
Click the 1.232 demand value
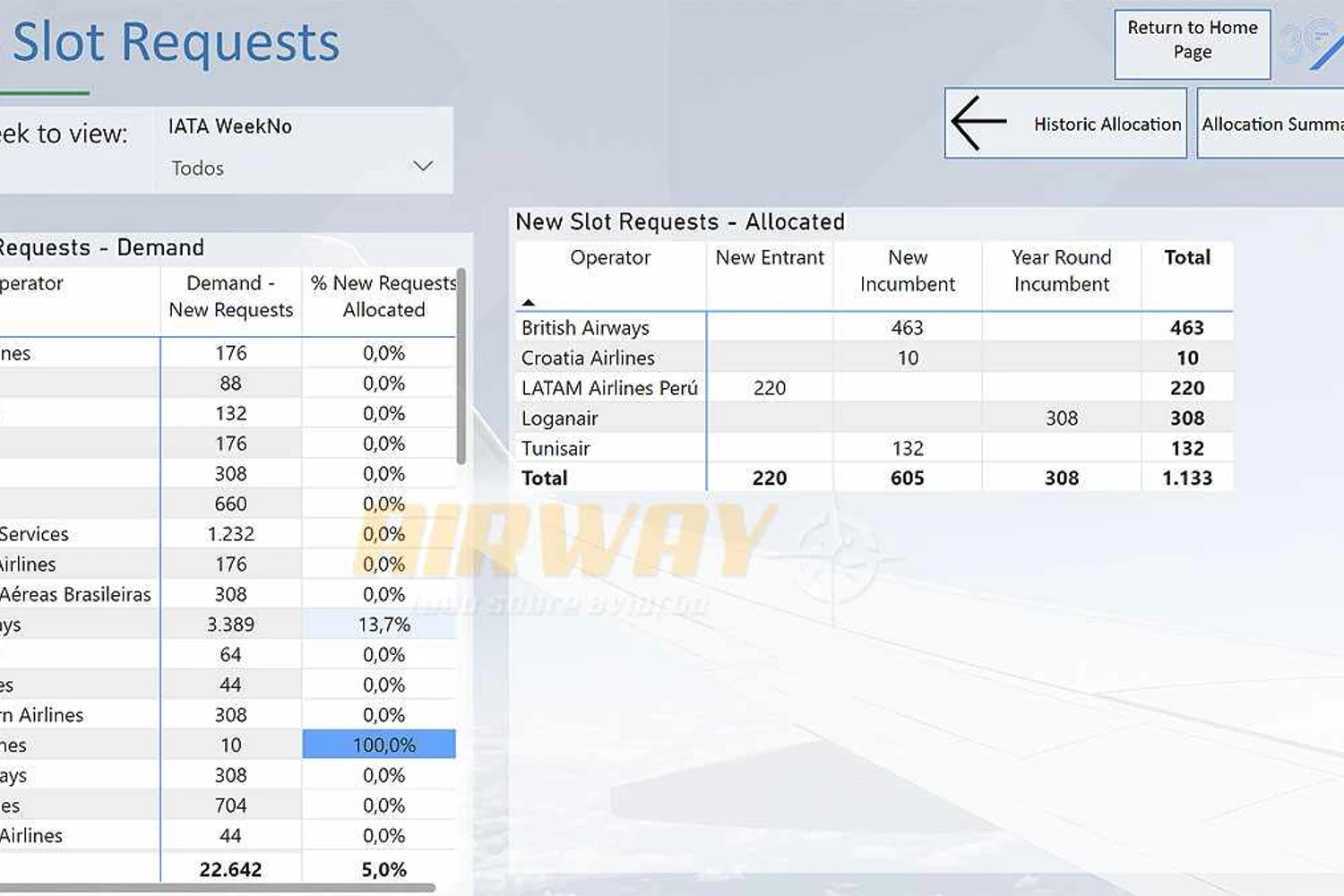230,534
